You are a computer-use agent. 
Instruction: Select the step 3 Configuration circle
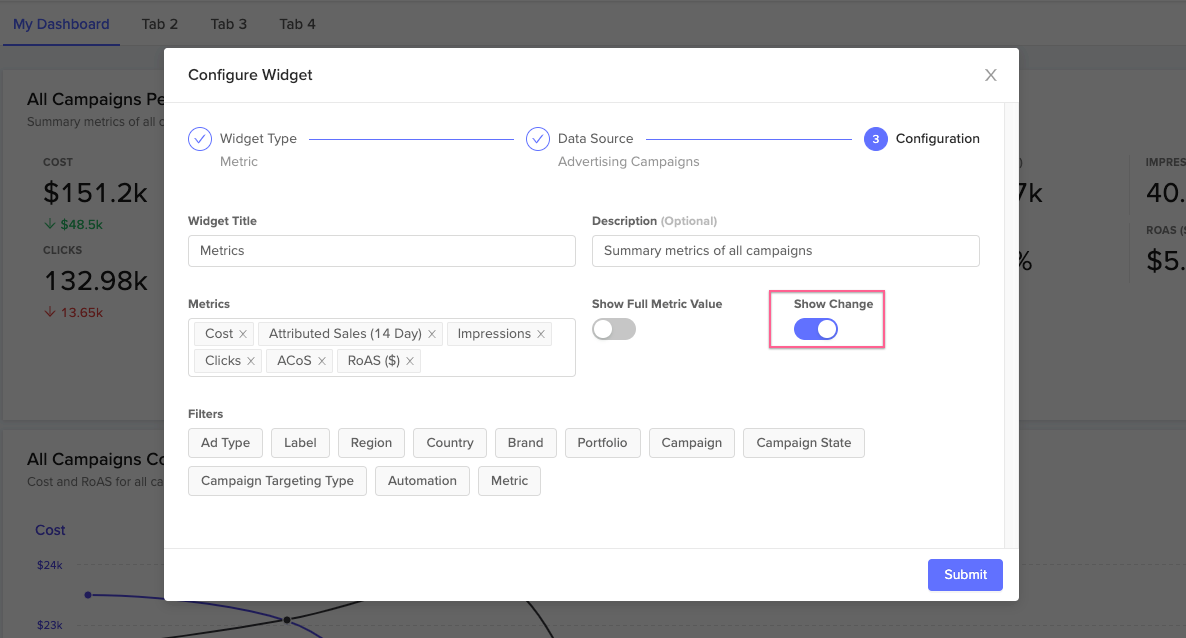pos(875,138)
